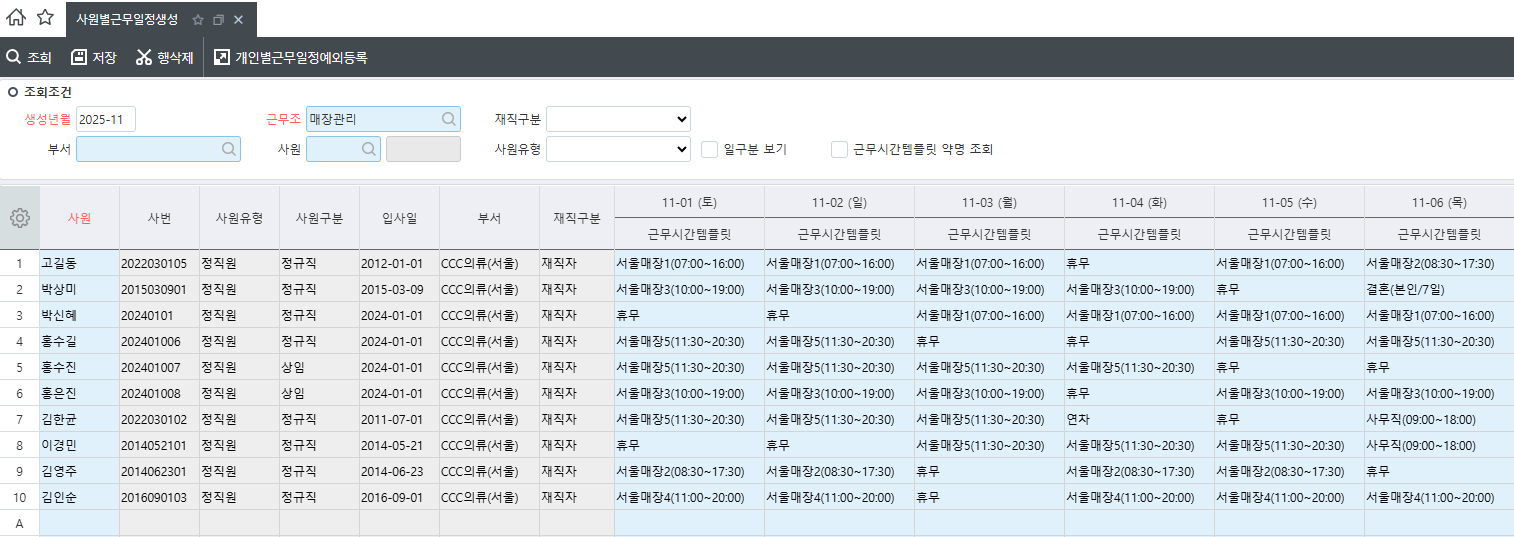Select the 고길동 employee cell
This screenshot has width=1514, height=537.
pos(79,263)
